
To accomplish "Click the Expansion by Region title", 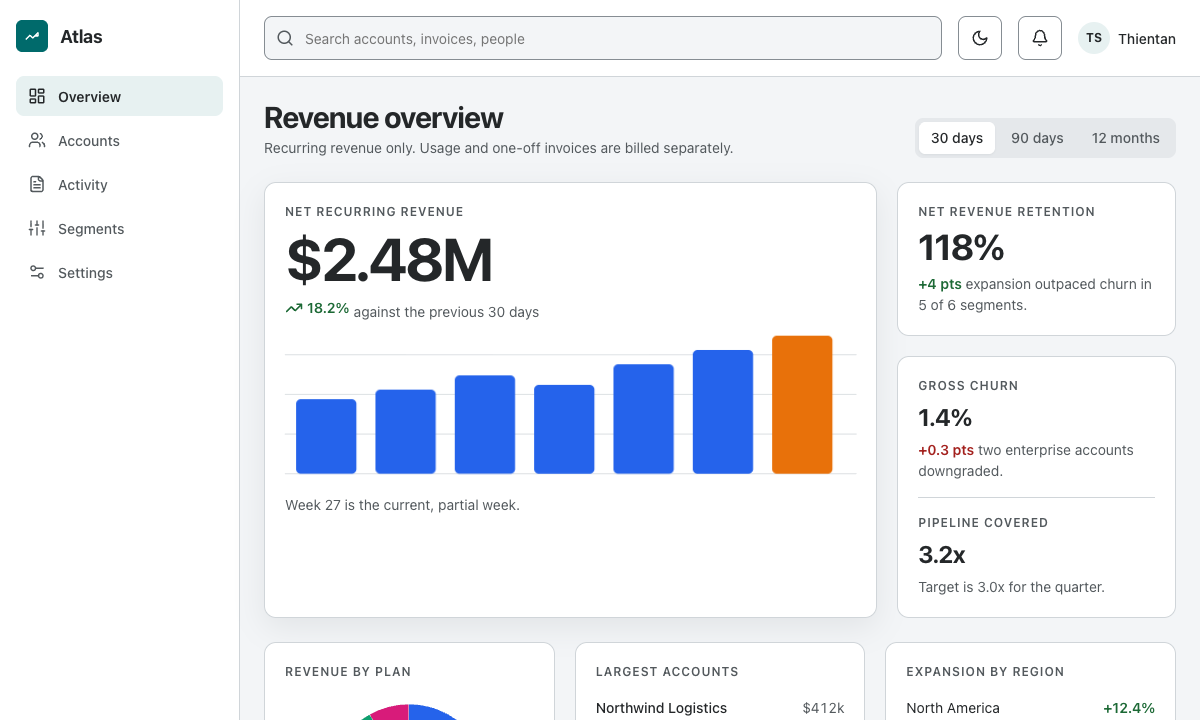I will pyautogui.click(x=985, y=672).
